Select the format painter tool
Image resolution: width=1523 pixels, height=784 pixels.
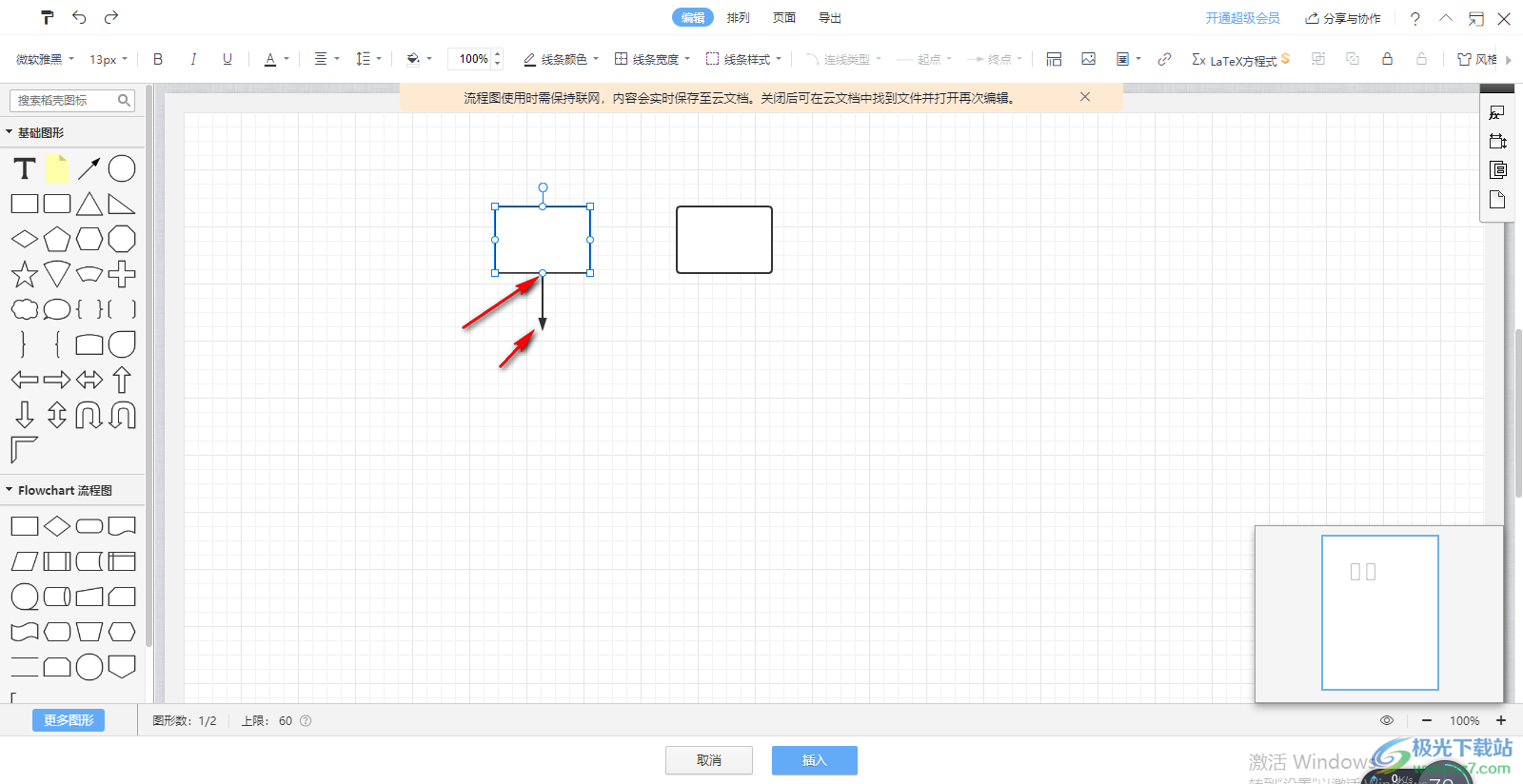tap(48, 17)
